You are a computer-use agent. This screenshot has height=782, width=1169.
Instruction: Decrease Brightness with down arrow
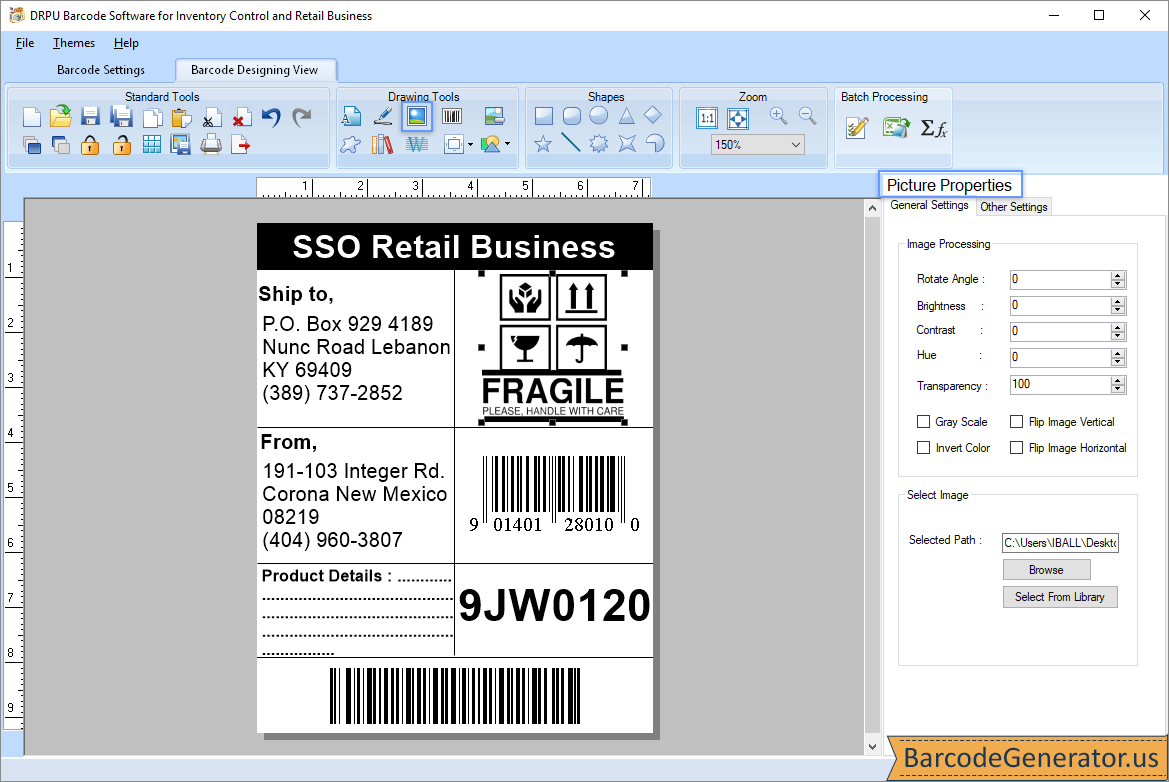[1117, 310]
